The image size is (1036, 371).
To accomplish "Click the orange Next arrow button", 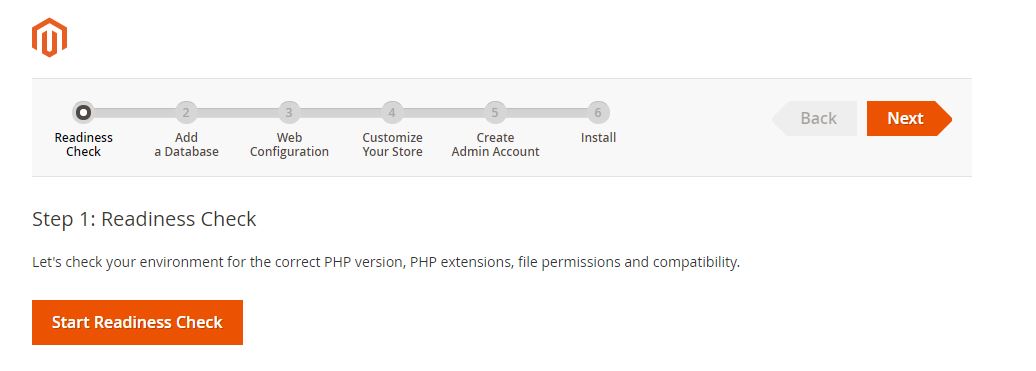I will 909,118.
